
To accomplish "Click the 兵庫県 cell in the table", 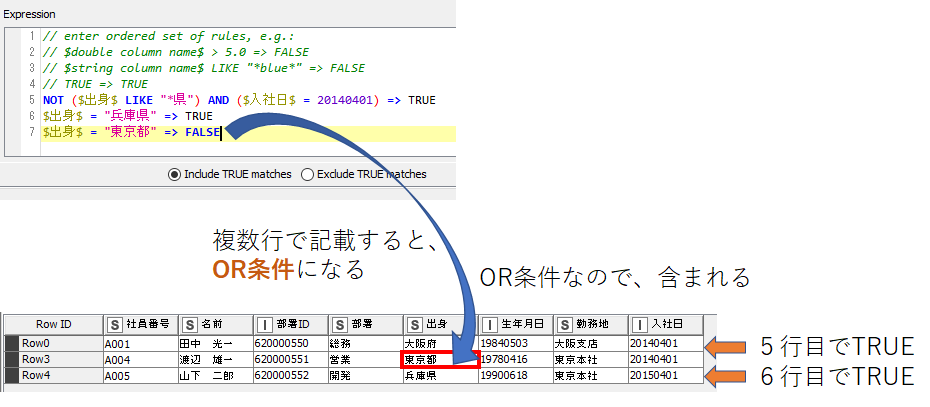I will tap(441, 376).
